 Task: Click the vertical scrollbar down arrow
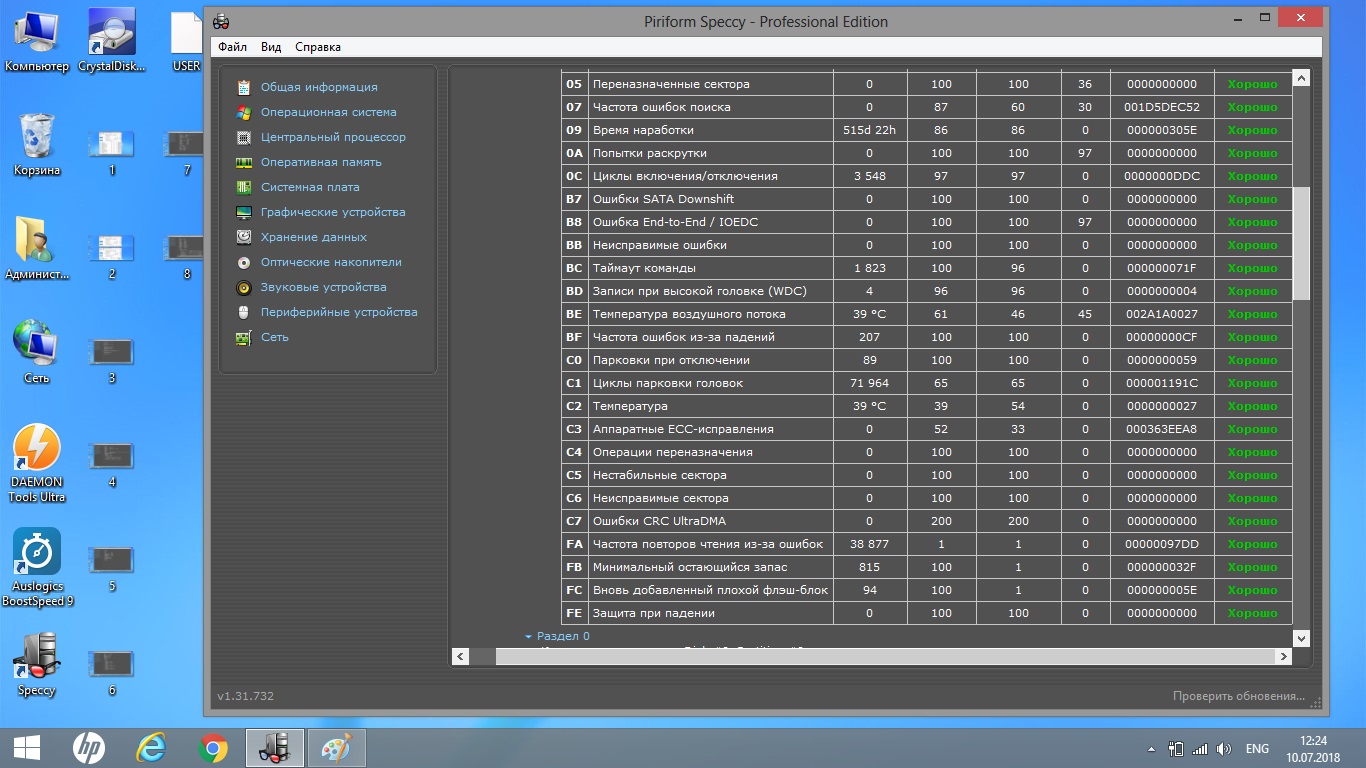coord(1301,637)
